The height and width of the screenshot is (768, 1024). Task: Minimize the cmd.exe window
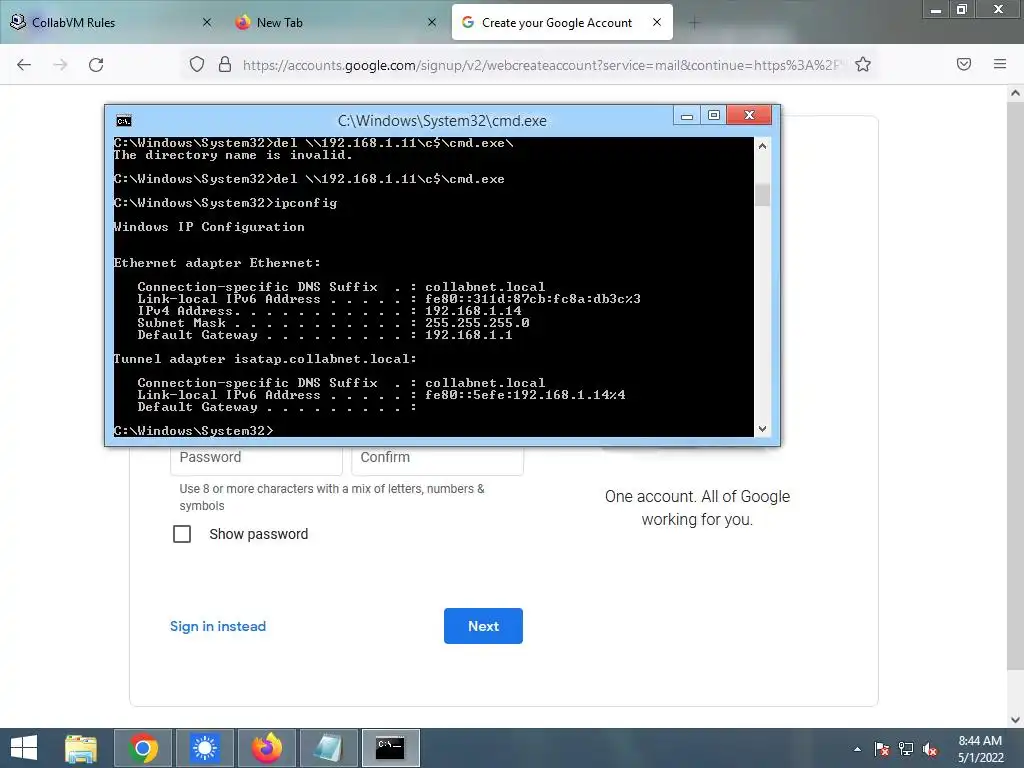pos(686,116)
